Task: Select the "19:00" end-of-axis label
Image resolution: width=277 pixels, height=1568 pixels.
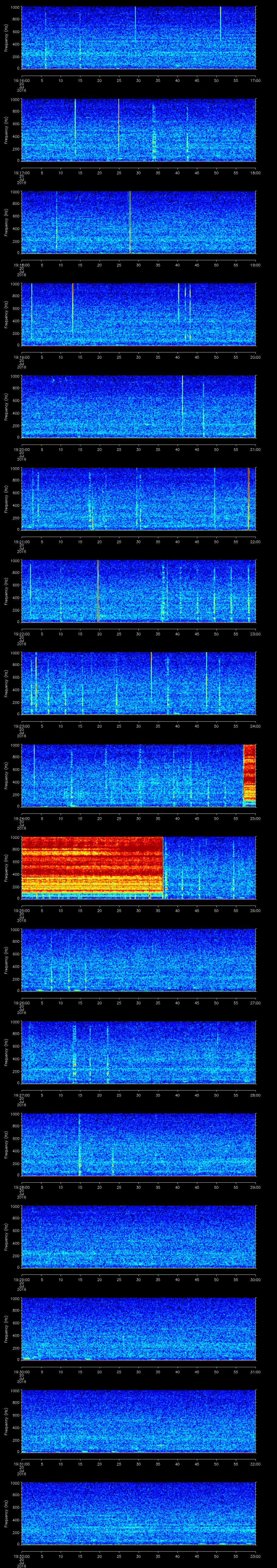Action: (255, 265)
